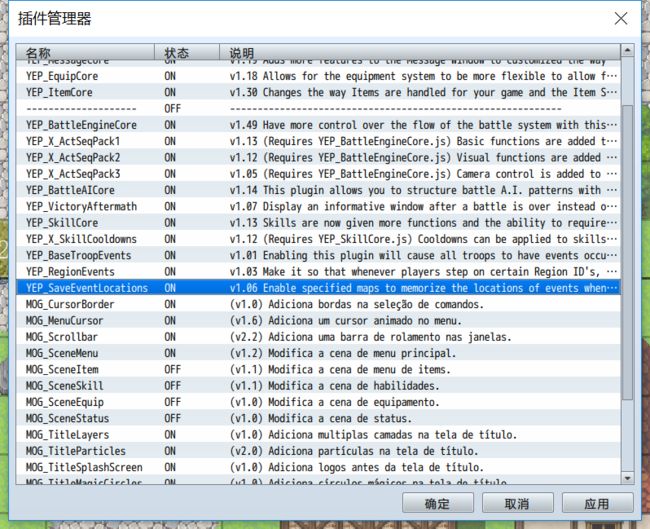
Task: Click OFF status of MOG_SceneItem
Action: point(172,369)
